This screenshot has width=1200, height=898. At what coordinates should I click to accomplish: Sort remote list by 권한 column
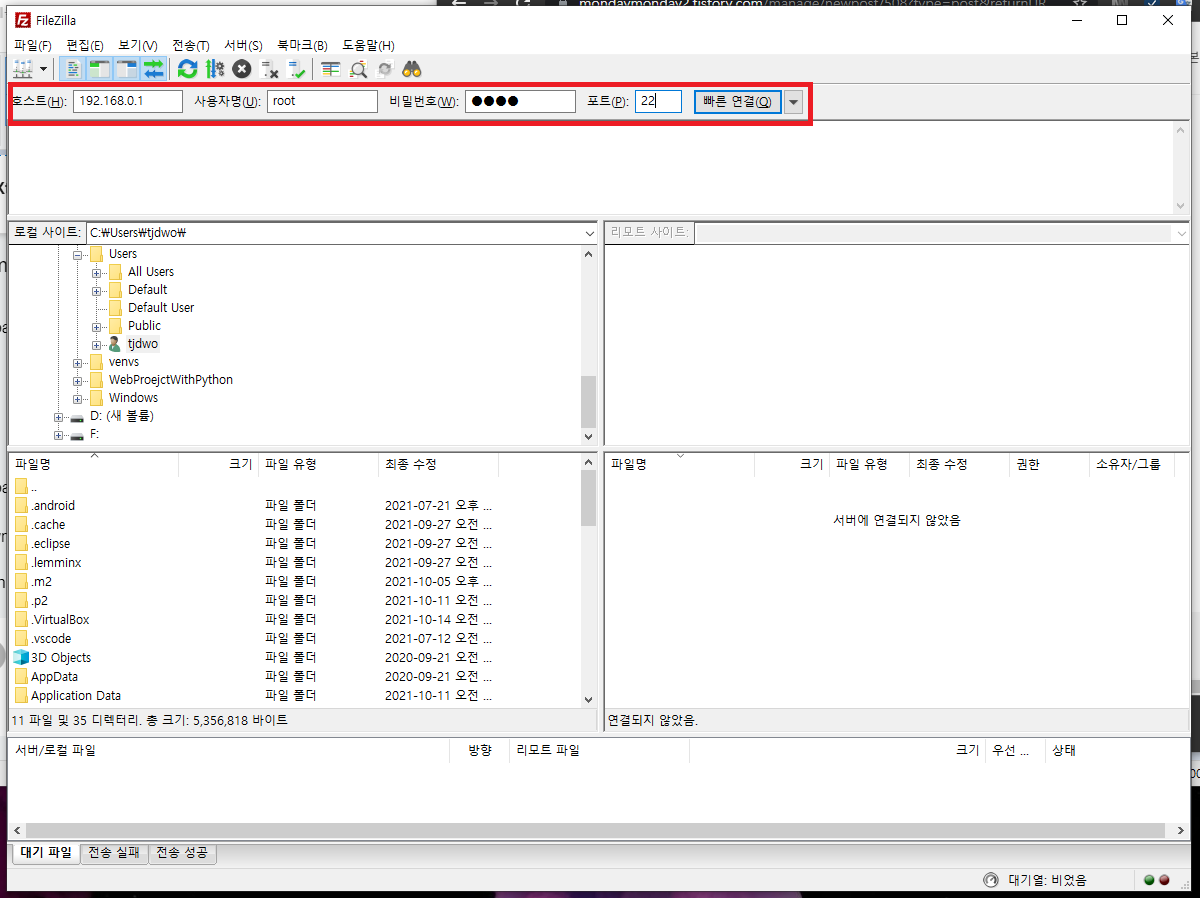tap(1049, 465)
